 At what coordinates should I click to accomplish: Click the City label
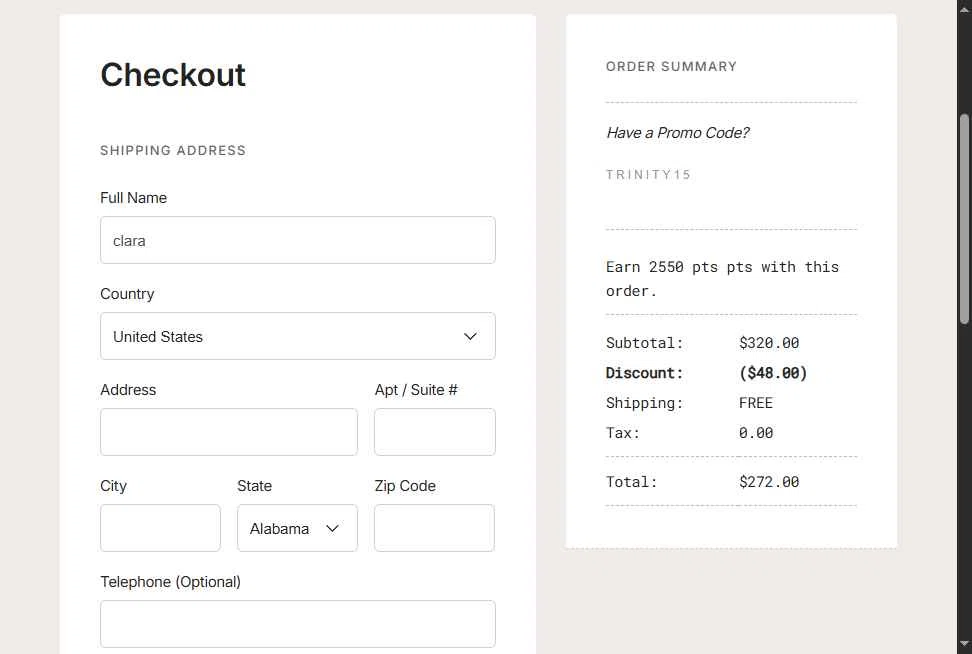pos(113,486)
